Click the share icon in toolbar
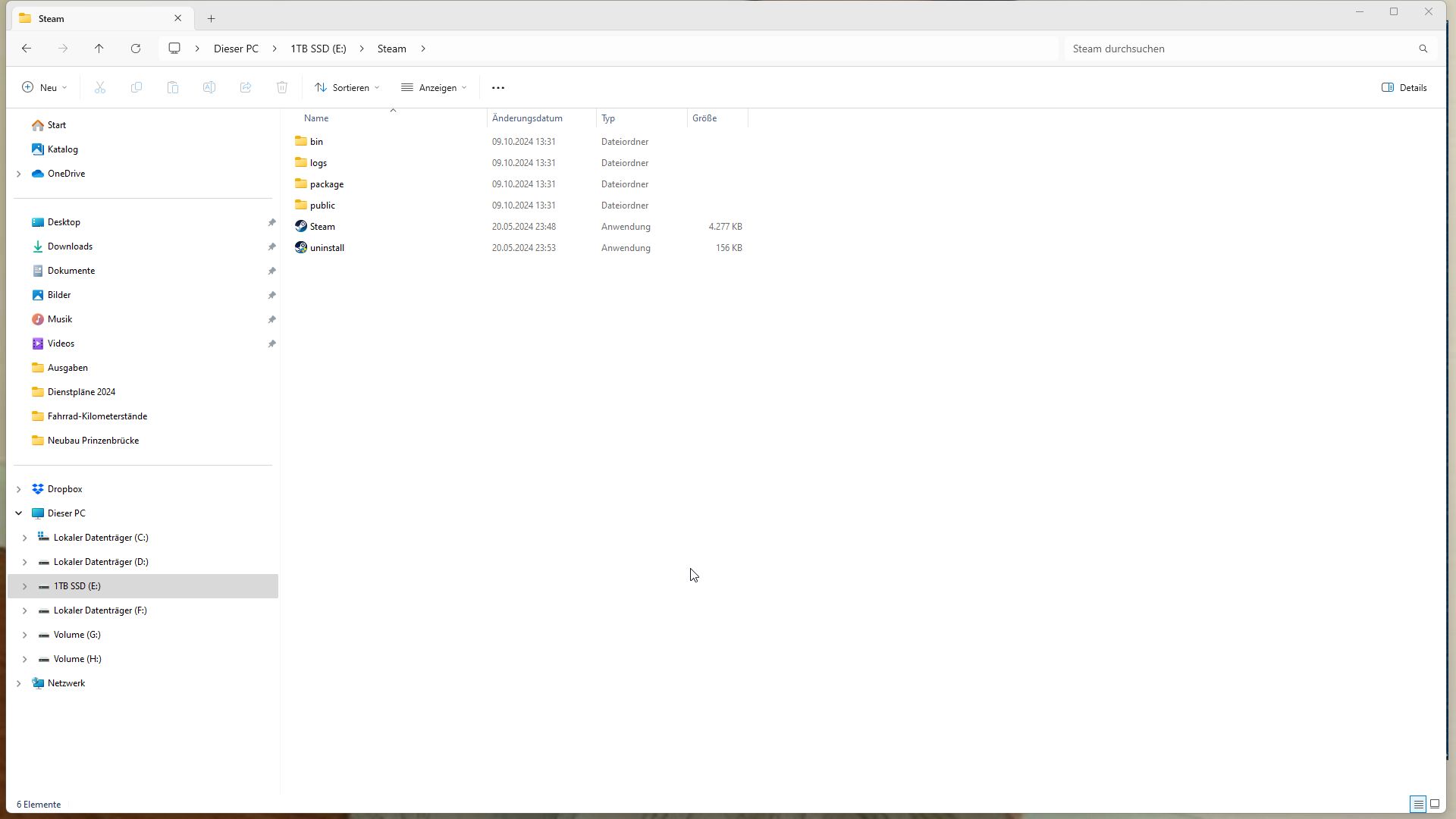Viewport: 1456px width, 819px height. (246, 88)
